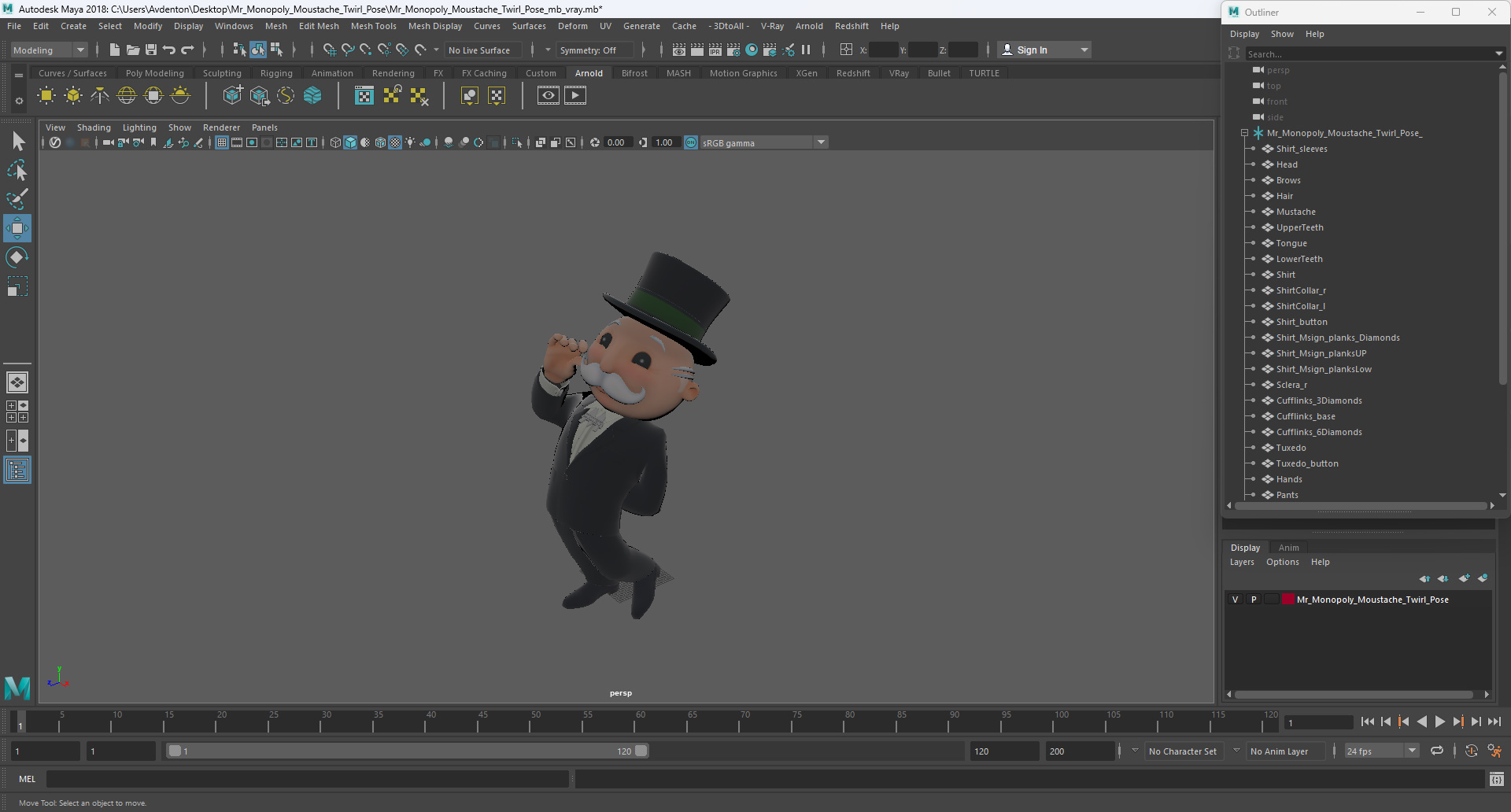Toggle use all lights in viewport
This screenshot has height=812, width=1511.
coord(410,142)
